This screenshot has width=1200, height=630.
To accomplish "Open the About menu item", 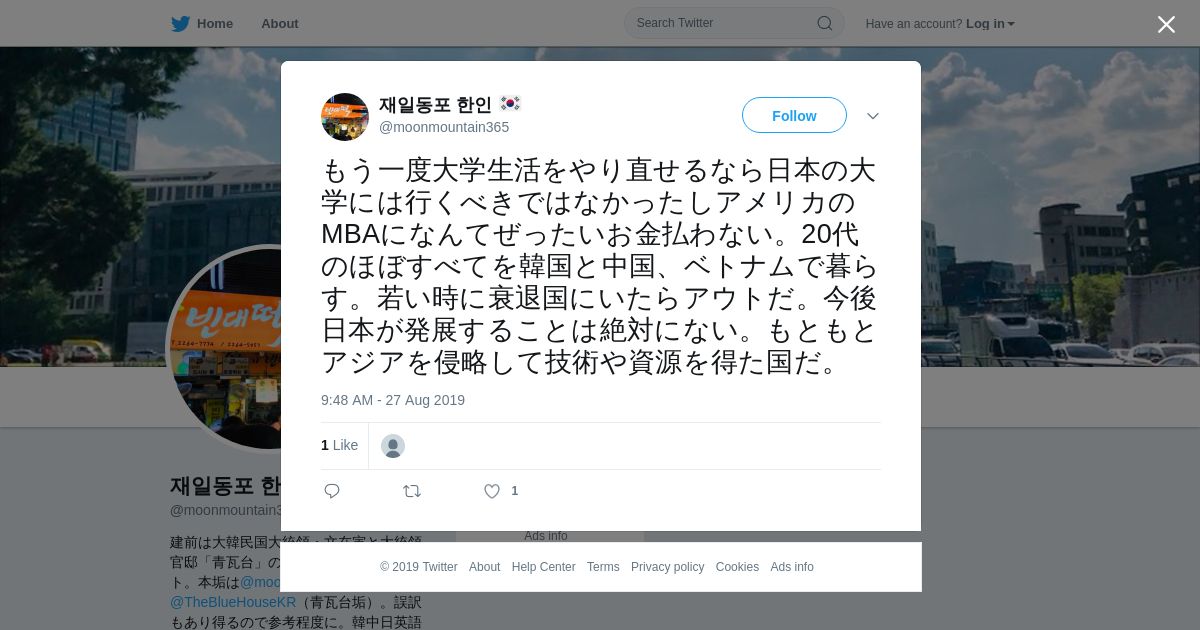I will pyautogui.click(x=280, y=23).
